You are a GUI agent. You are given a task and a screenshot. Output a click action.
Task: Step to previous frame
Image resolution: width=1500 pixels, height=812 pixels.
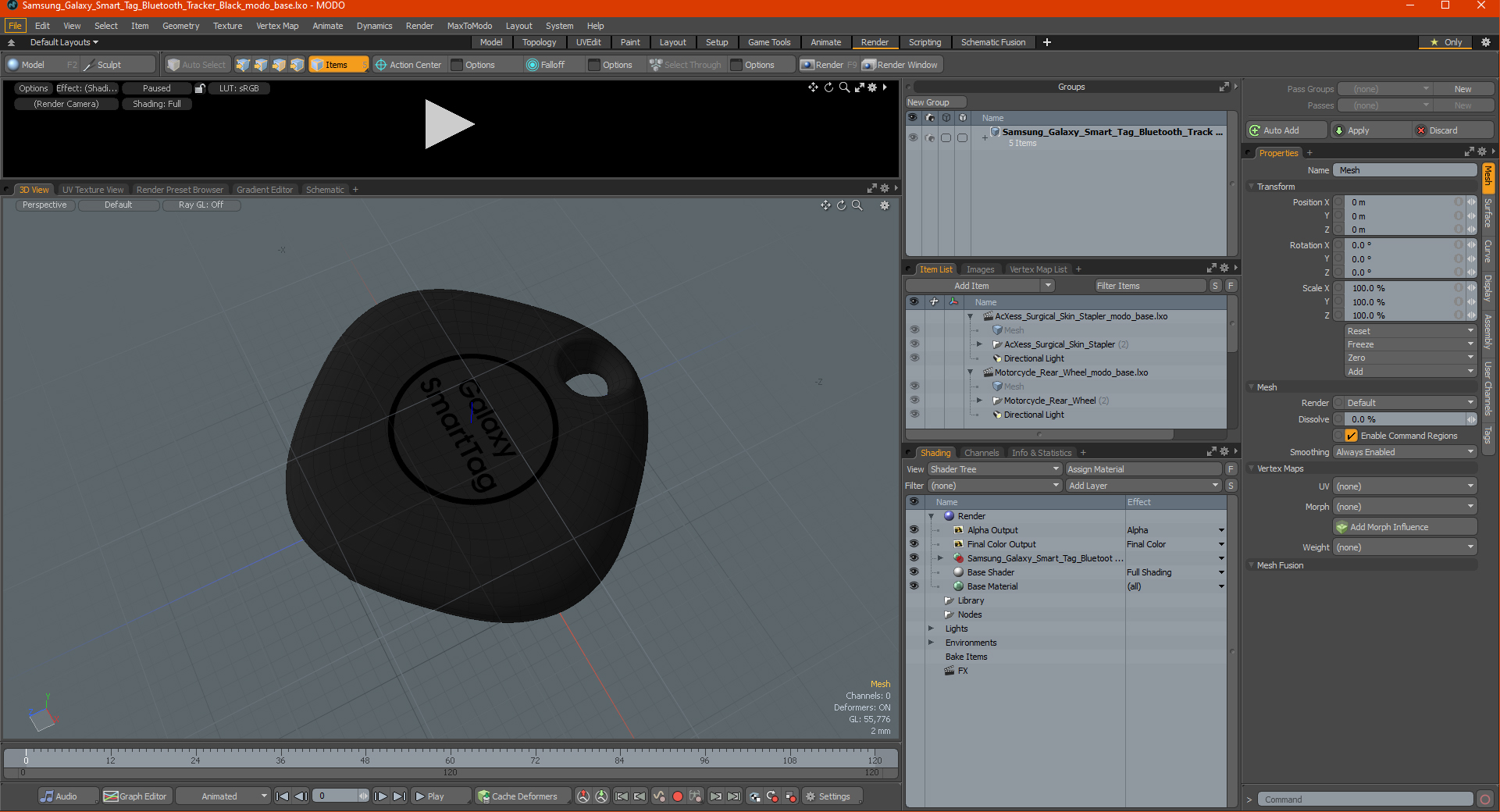point(301,796)
